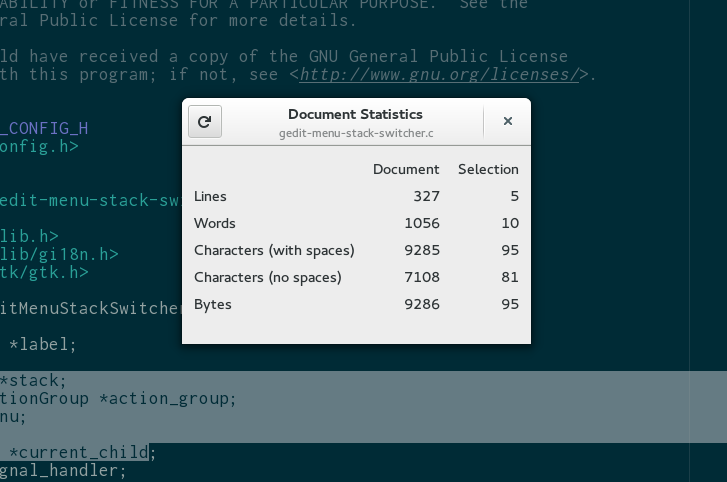The height and width of the screenshot is (482, 727).
Task: Refresh the document statistics
Action: click(205, 121)
